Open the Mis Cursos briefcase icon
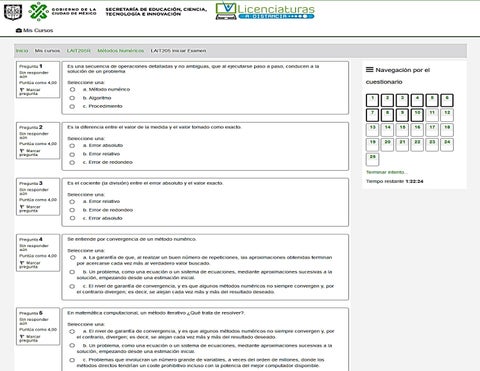480x371 pixels. [x=19, y=30]
